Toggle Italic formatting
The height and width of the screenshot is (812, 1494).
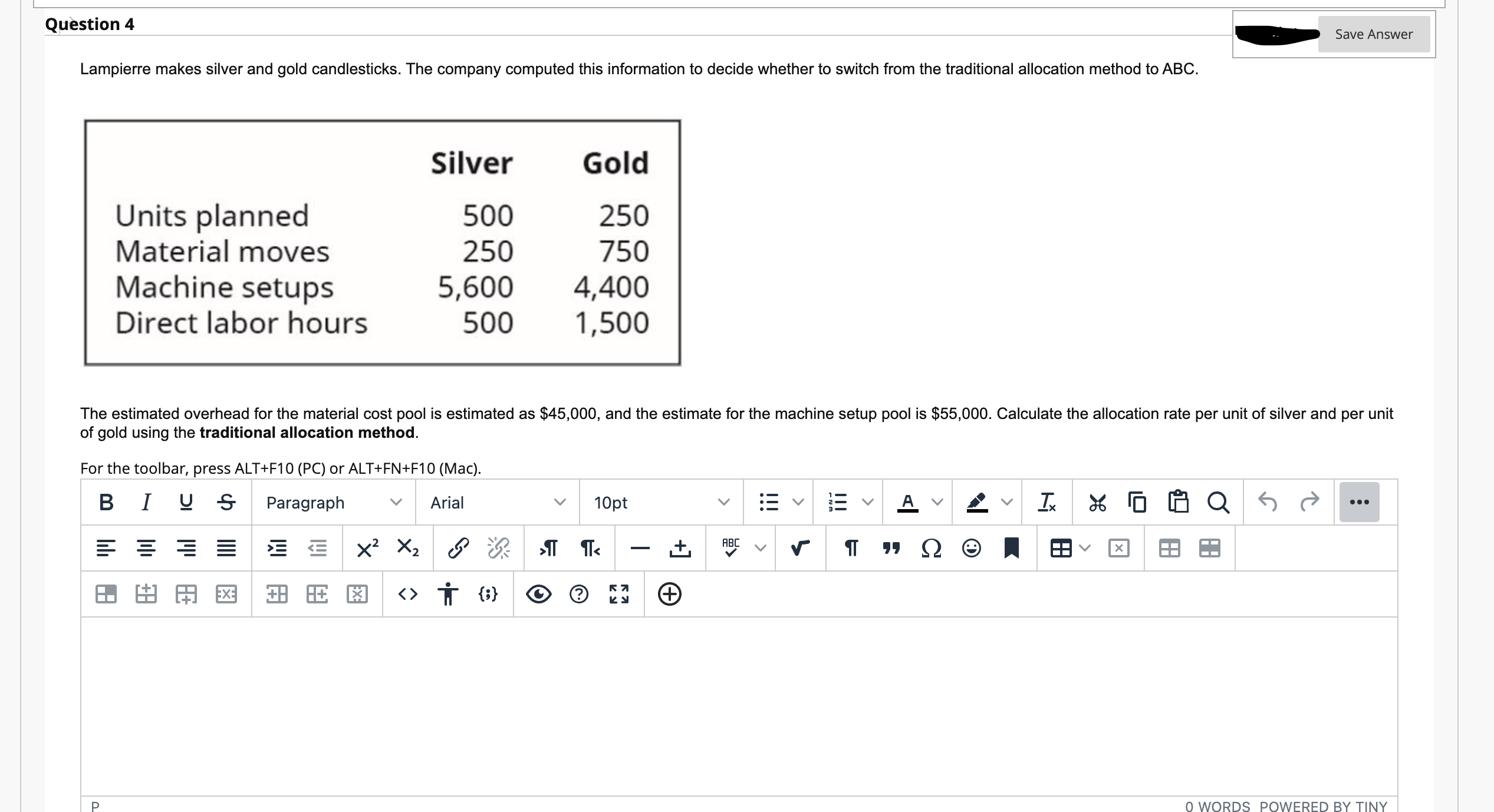pos(146,503)
